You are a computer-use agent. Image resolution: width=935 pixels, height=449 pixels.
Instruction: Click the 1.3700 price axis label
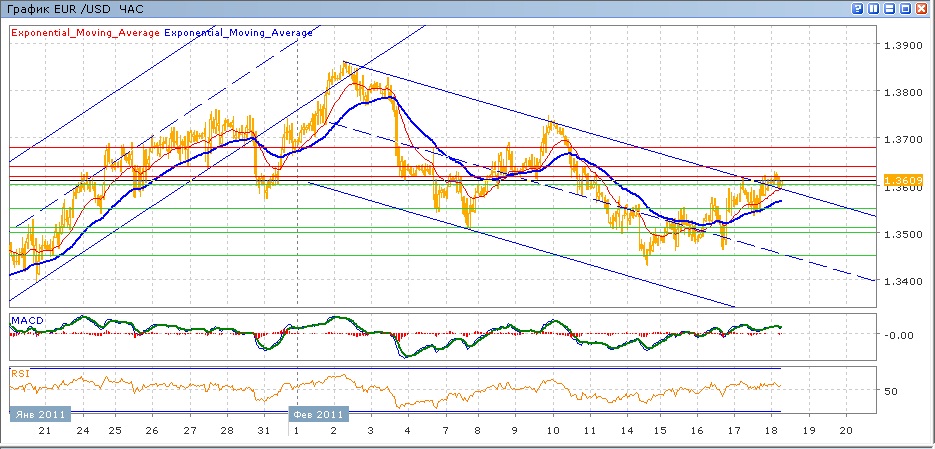[x=901, y=139]
